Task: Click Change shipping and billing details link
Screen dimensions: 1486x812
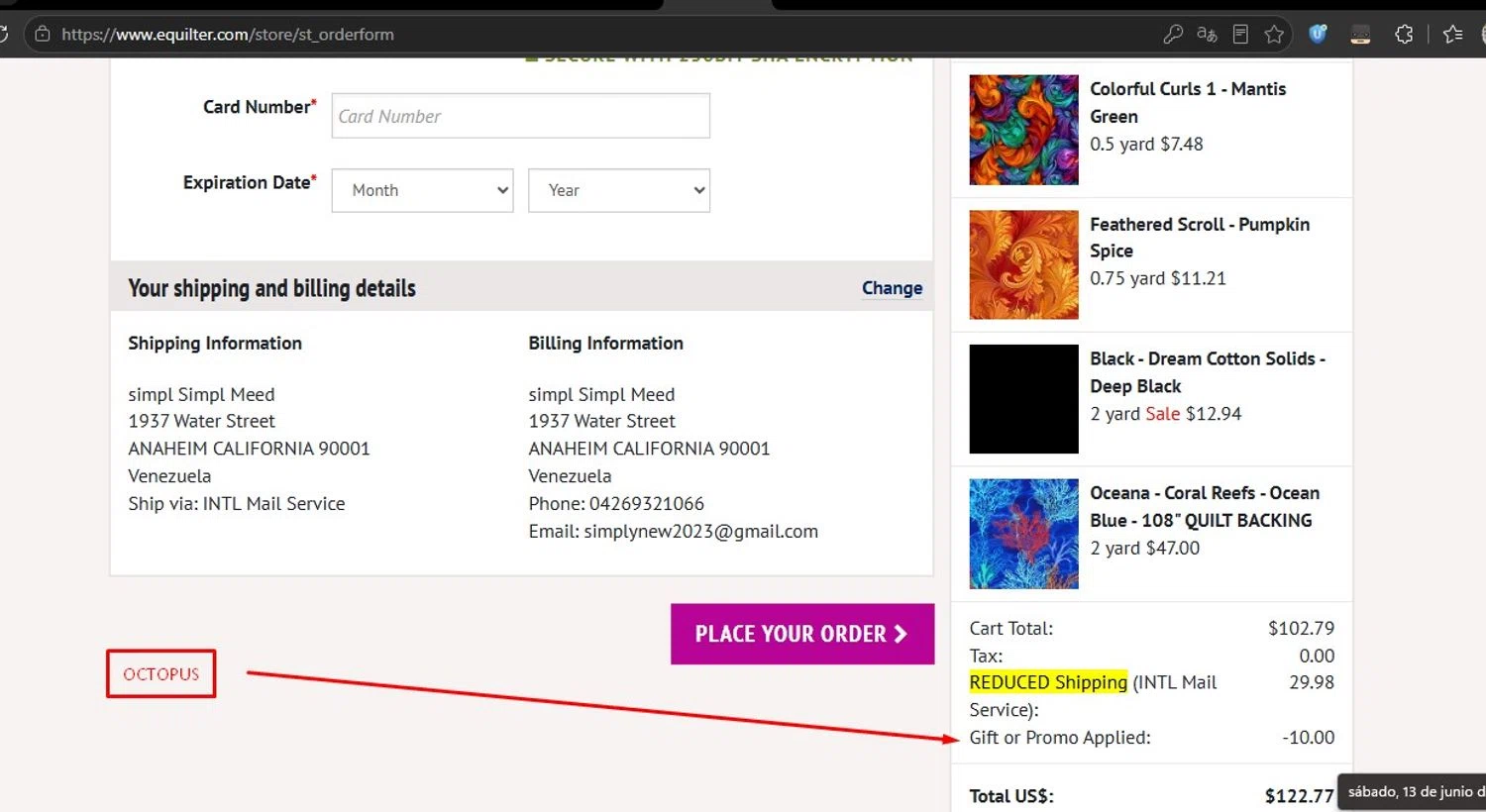Action: [x=892, y=288]
